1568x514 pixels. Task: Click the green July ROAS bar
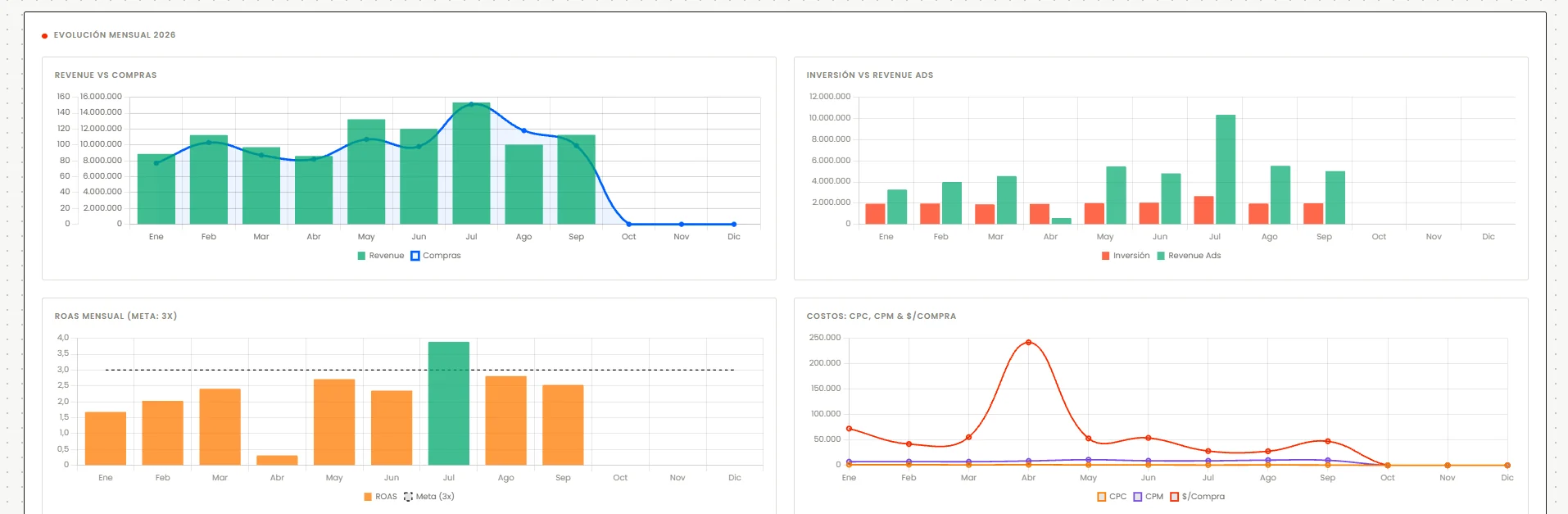(449, 403)
